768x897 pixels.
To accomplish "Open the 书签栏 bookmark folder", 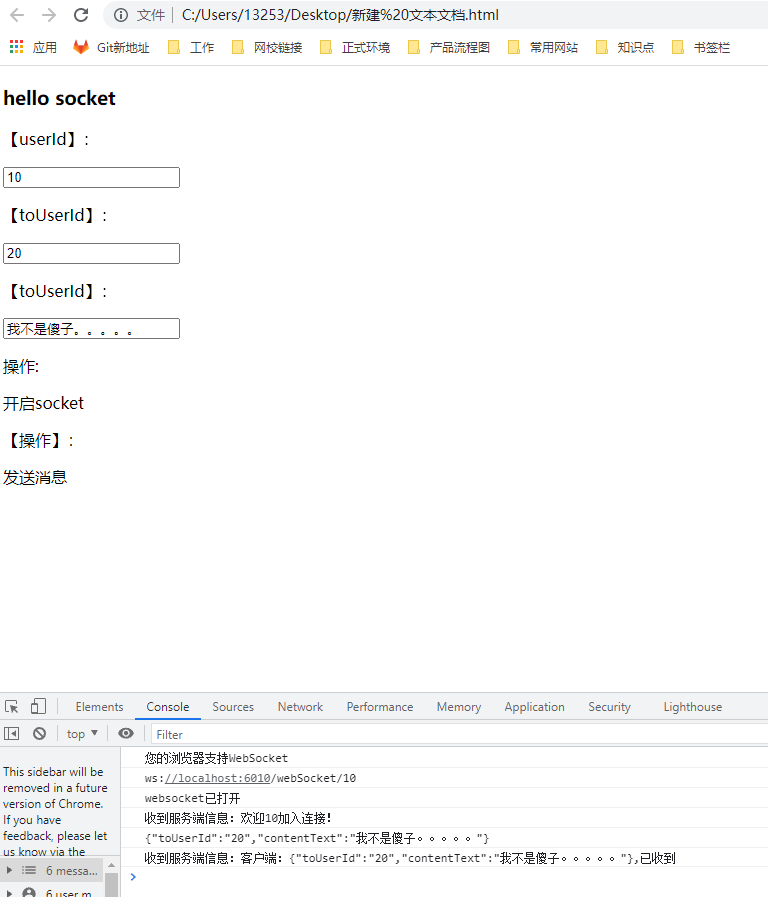I will pos(701,47).
